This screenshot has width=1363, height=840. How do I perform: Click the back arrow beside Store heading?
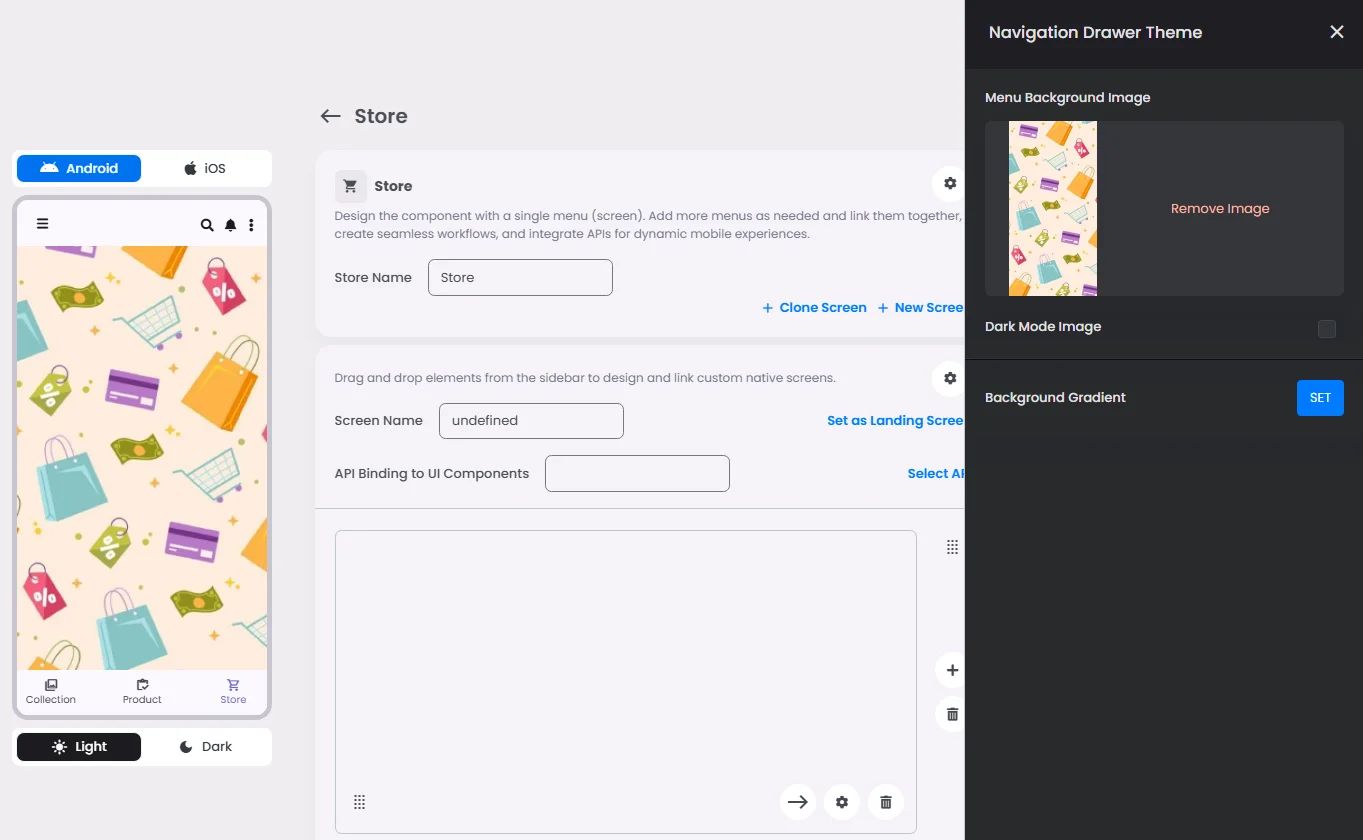(330, 116)
